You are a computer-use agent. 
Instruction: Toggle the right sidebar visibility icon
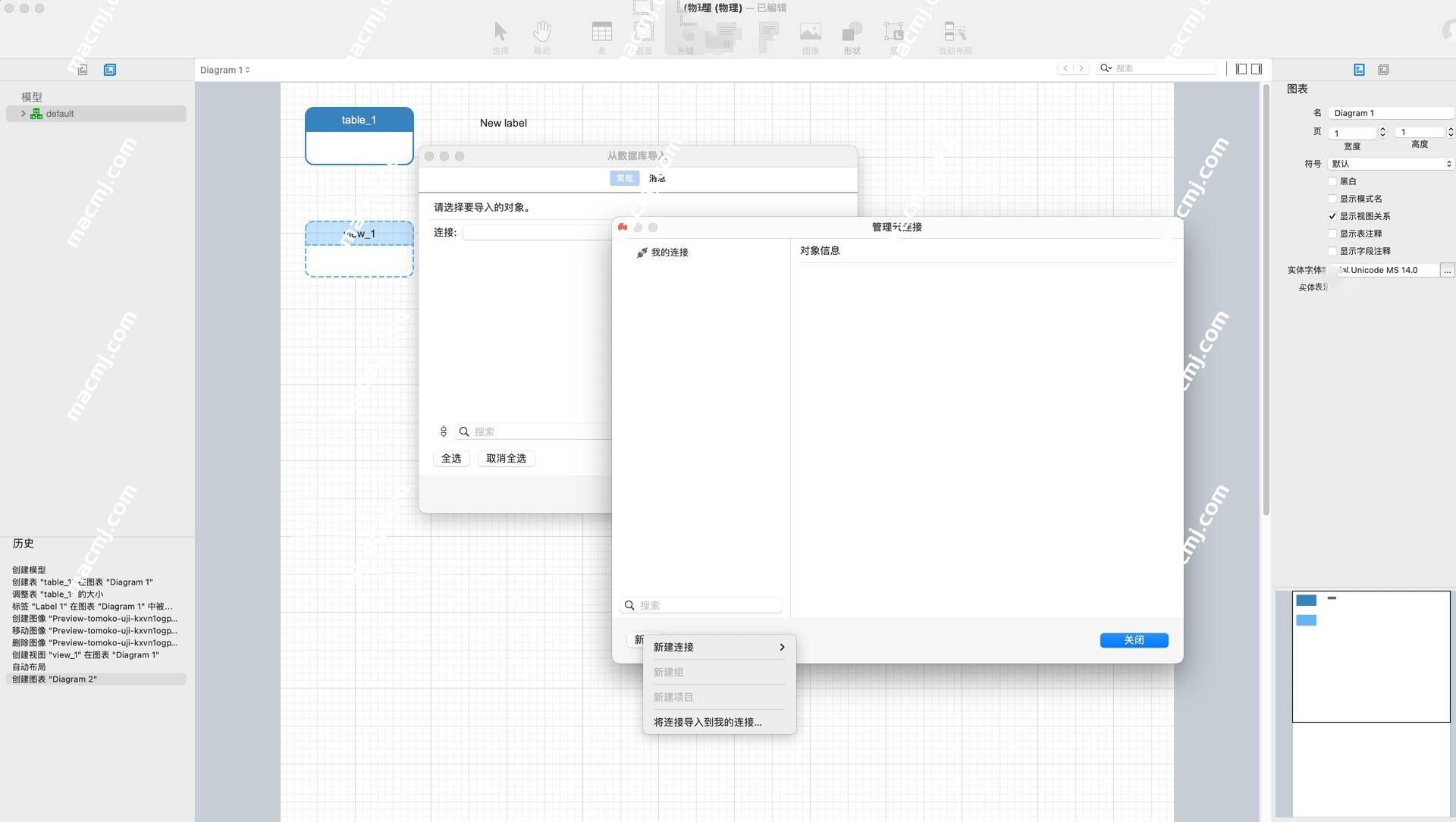click(1257, 69)
